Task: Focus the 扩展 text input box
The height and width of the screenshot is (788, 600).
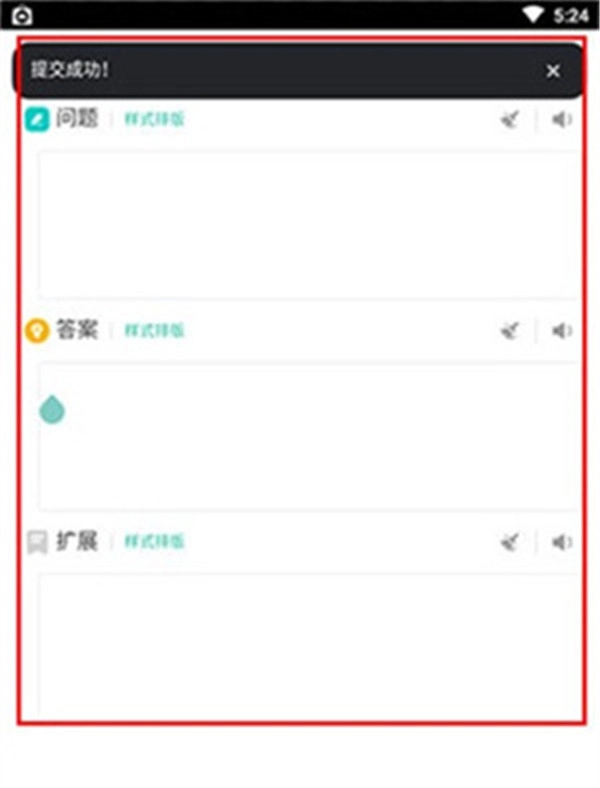Action: click(x=310, y=647)
